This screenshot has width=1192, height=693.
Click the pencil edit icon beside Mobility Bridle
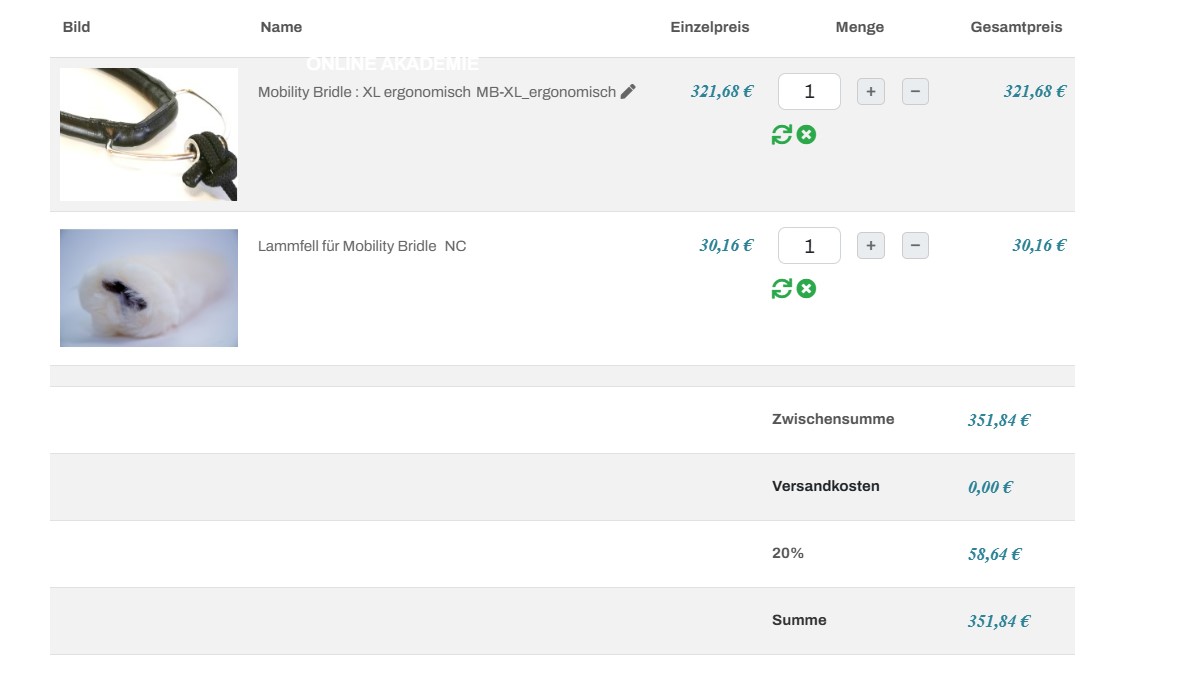point(628,92)
